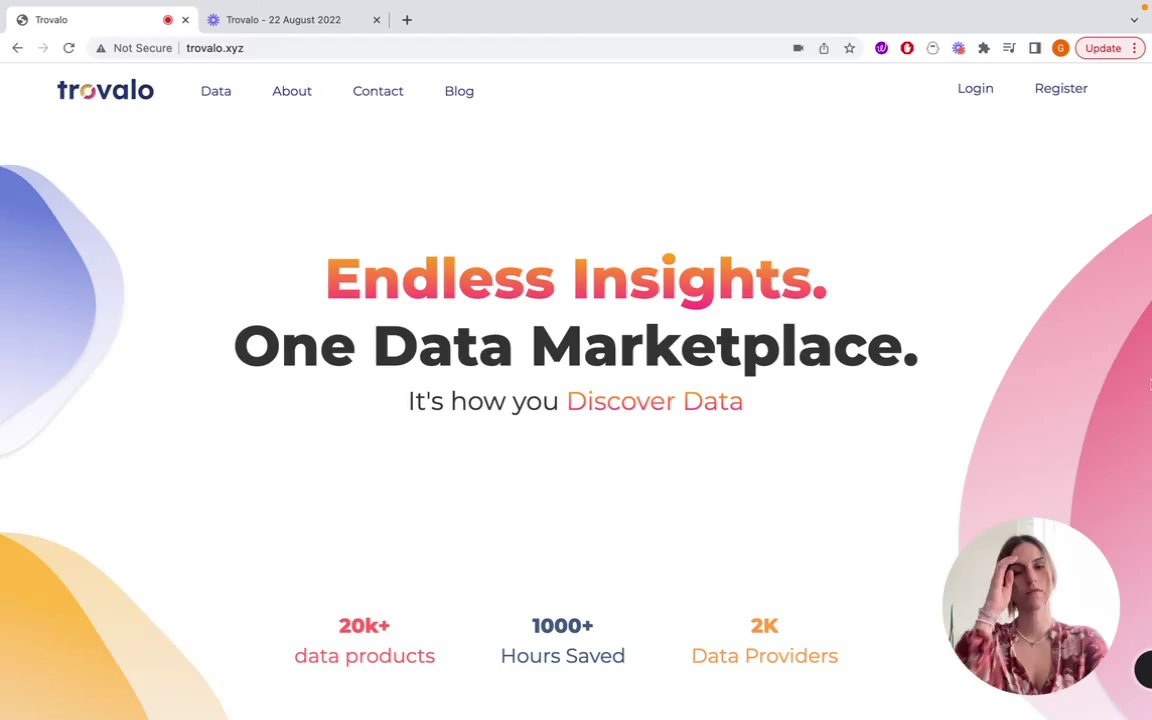Click the Update button in Chrome toolbar

[1109, 48]
